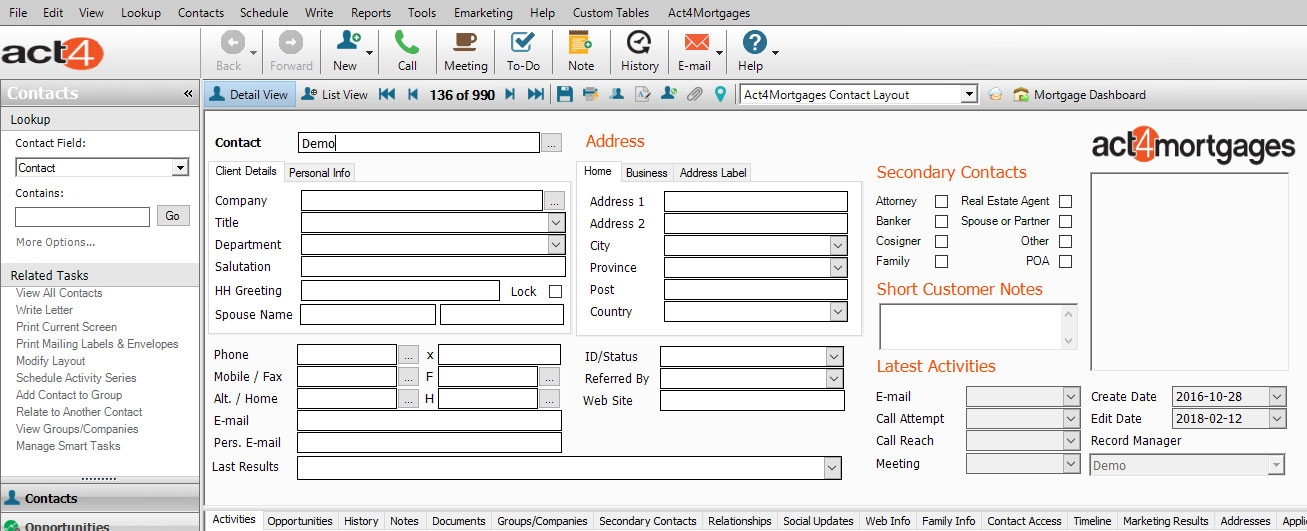
Task: Click the Back navigation arrow icon
Action: (232, 42)
